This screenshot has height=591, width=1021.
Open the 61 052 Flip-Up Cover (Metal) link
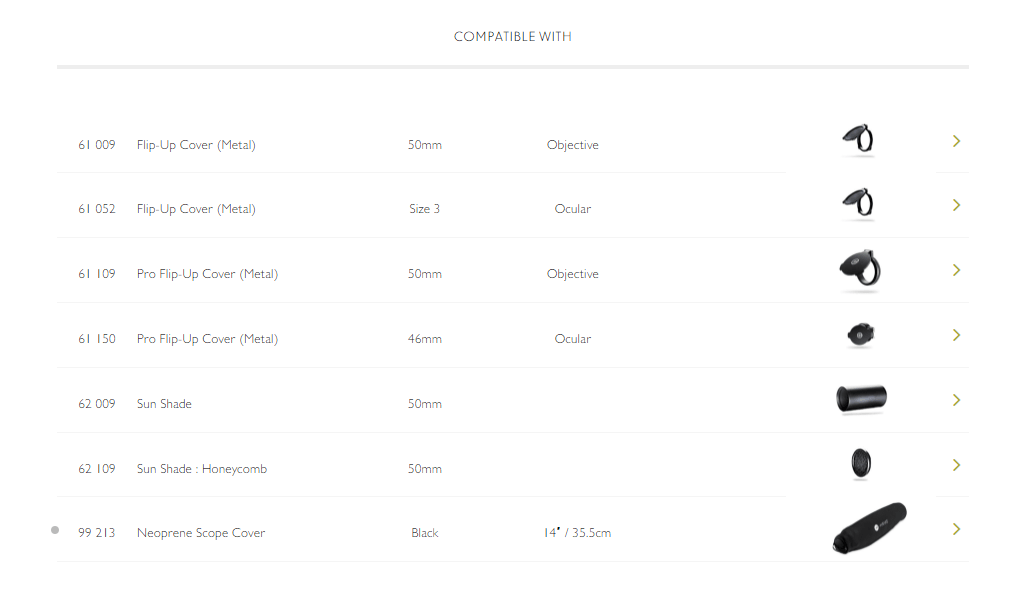point(196,209)
